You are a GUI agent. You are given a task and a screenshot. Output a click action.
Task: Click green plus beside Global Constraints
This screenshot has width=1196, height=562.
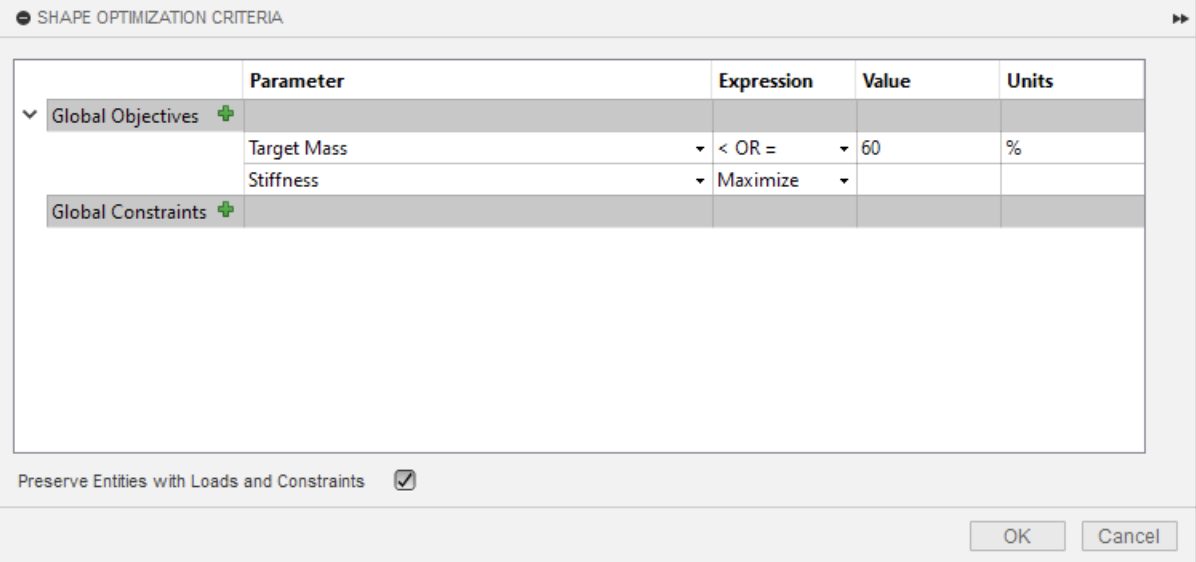(x=226, y=211)
